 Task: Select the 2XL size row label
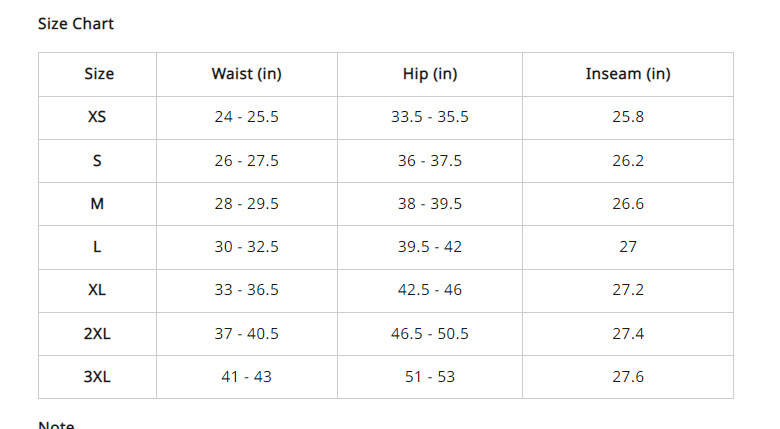point(97,334)
